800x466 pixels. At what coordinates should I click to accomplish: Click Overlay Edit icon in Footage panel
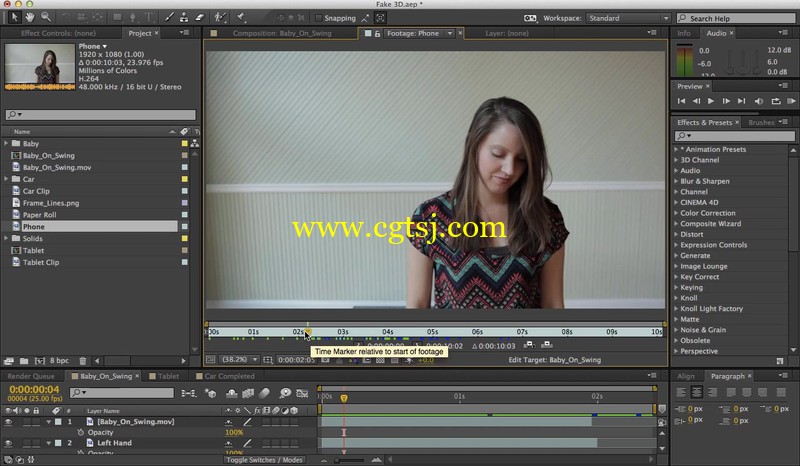tap(547, 345)
